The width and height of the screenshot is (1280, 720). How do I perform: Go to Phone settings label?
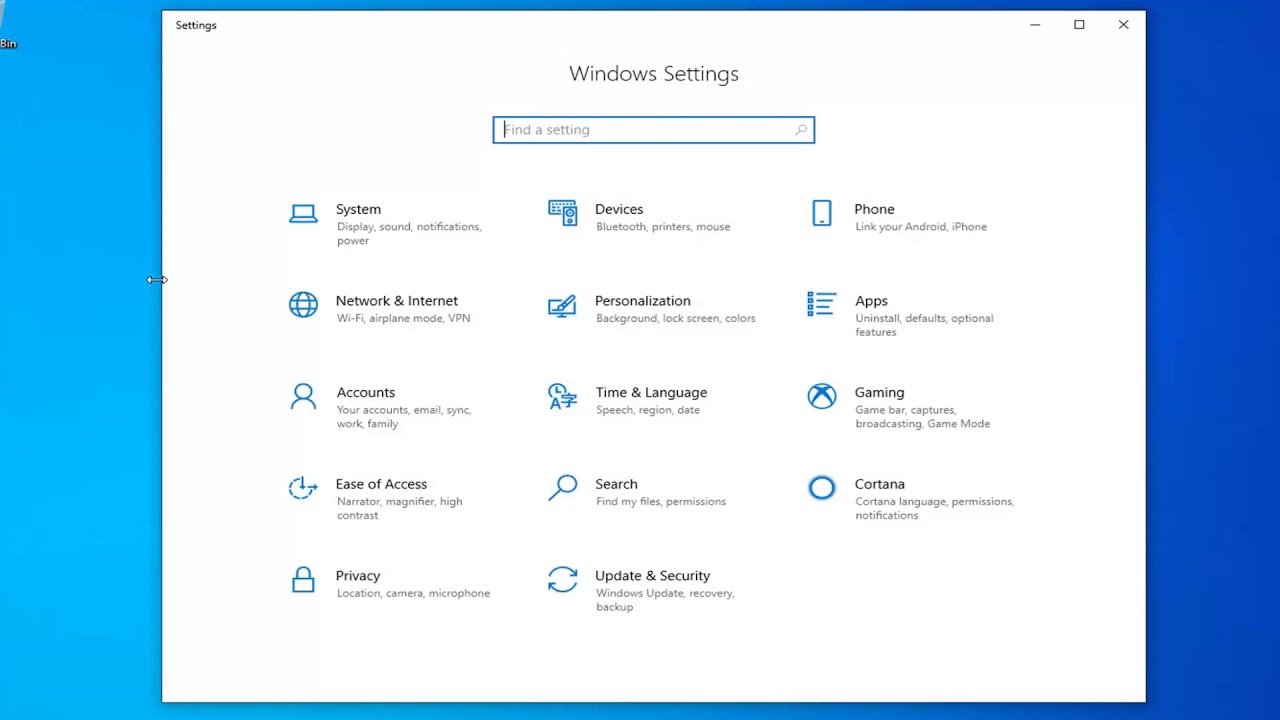[x=874, y=209]
